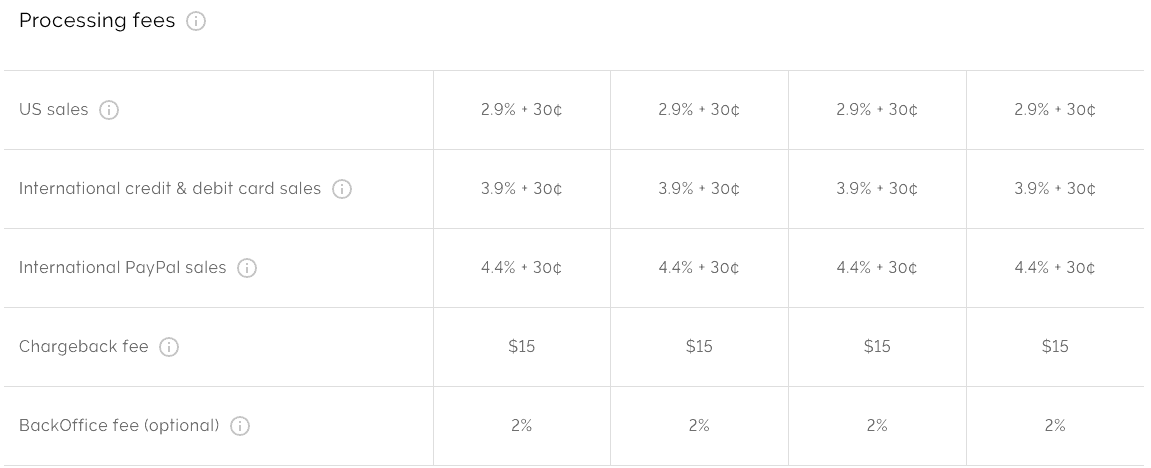Click the $15 chargeback value in second plan column
Viewport: 1151px width, 468px height.
tap(699, 347)
